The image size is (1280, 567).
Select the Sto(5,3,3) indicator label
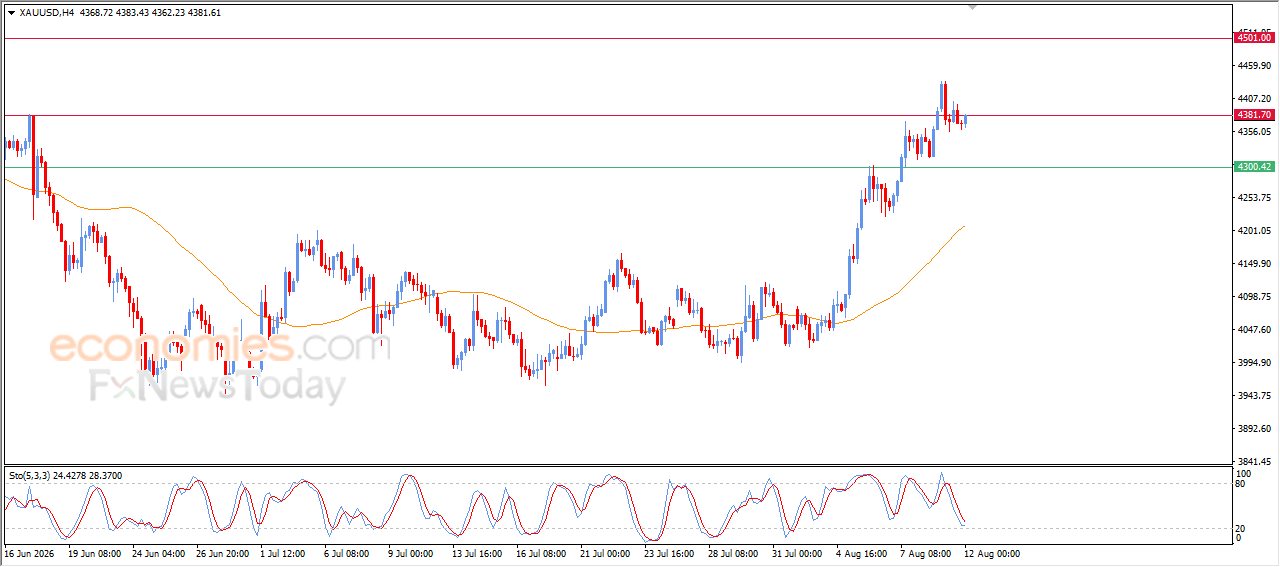pos(31,476)
